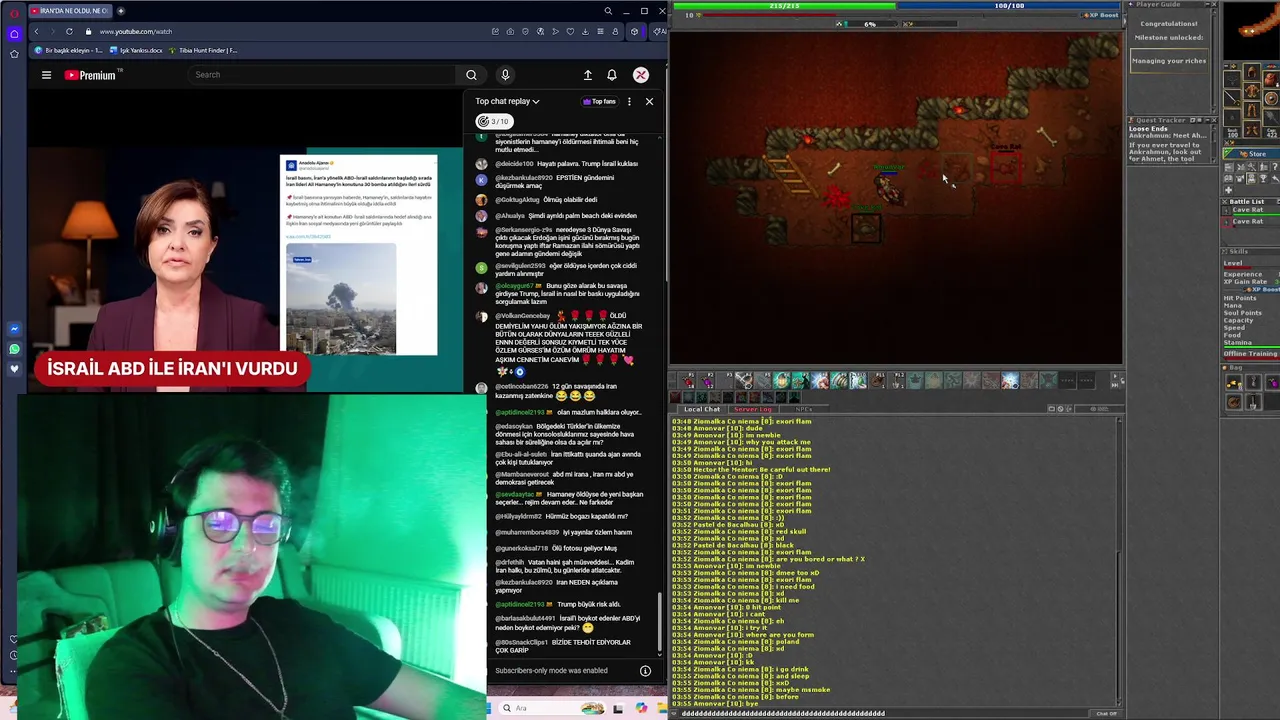Switch to Server Log tab in Tibia

(753, 409)
